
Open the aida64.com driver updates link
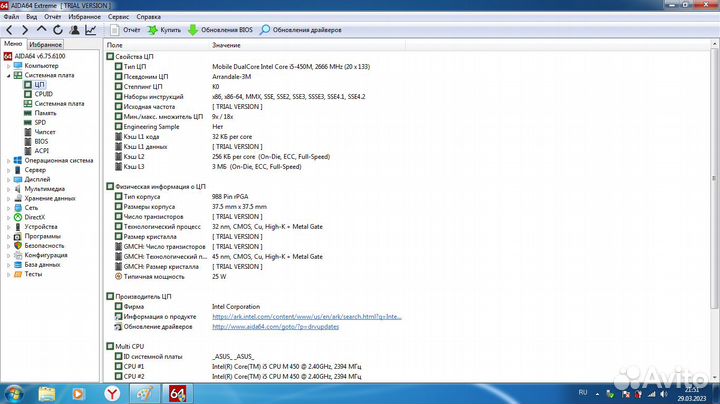pyautogui.click(x=276, y=327)
